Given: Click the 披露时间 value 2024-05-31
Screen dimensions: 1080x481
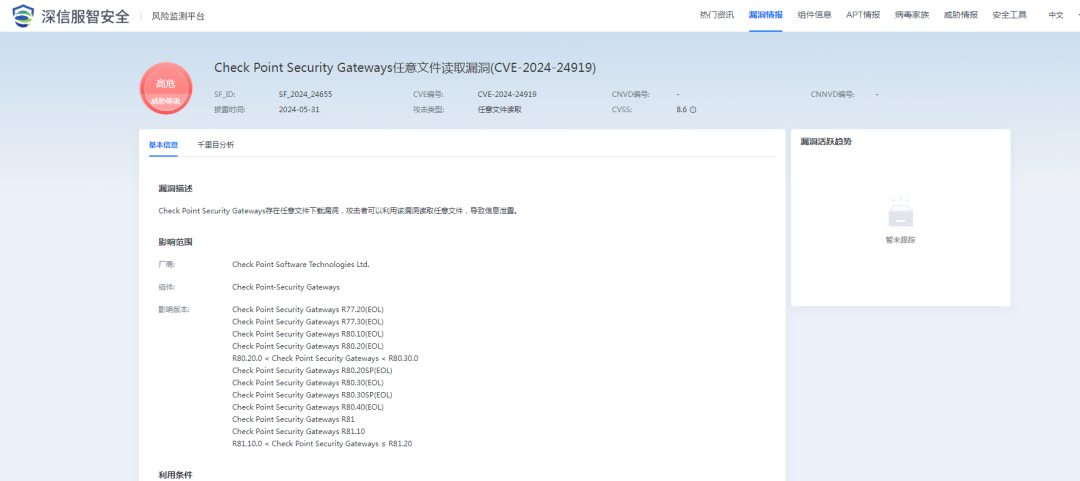Looking at the screenshot, I should 299,110.
